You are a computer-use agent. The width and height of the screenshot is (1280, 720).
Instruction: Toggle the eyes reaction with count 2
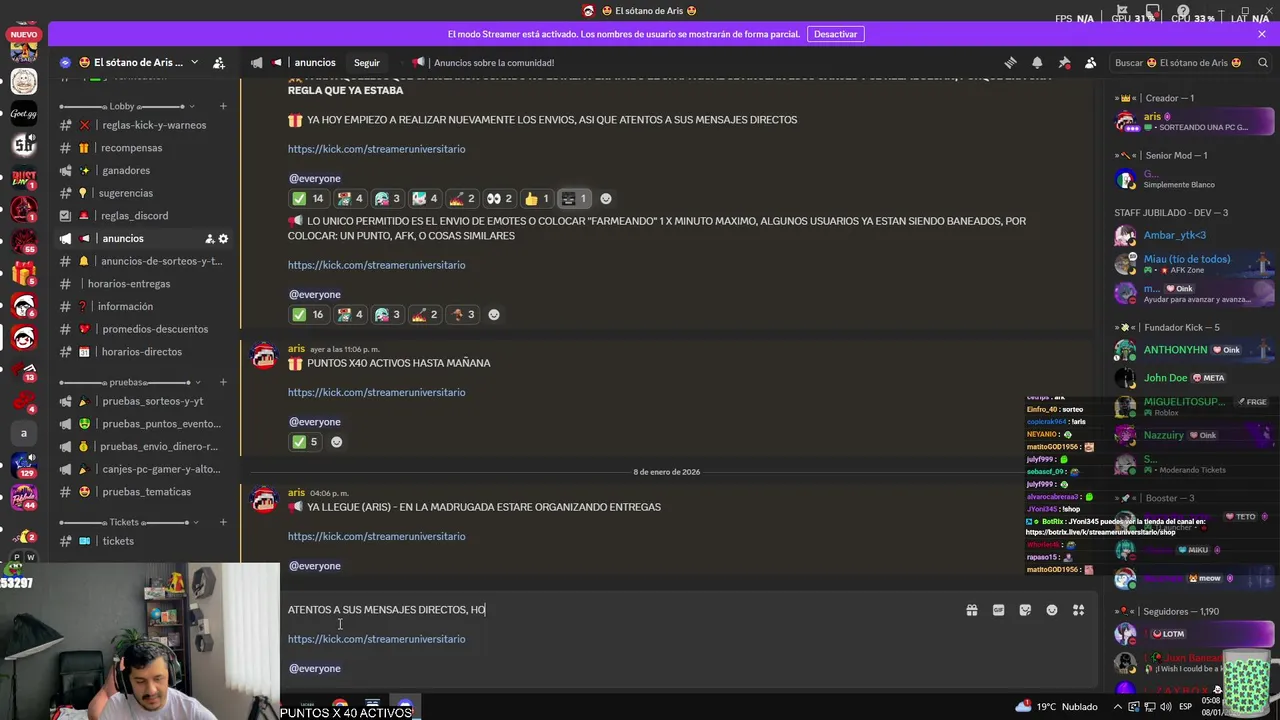500,199
